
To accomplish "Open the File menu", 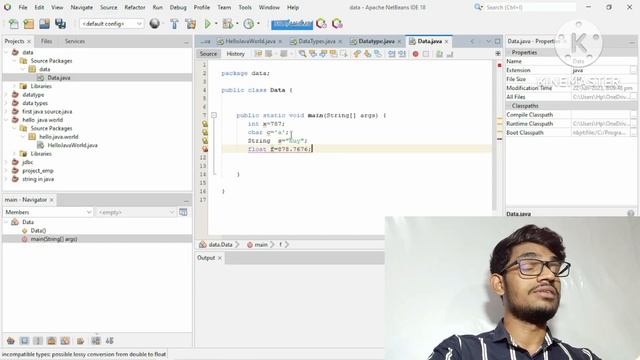I will (23, 7).
